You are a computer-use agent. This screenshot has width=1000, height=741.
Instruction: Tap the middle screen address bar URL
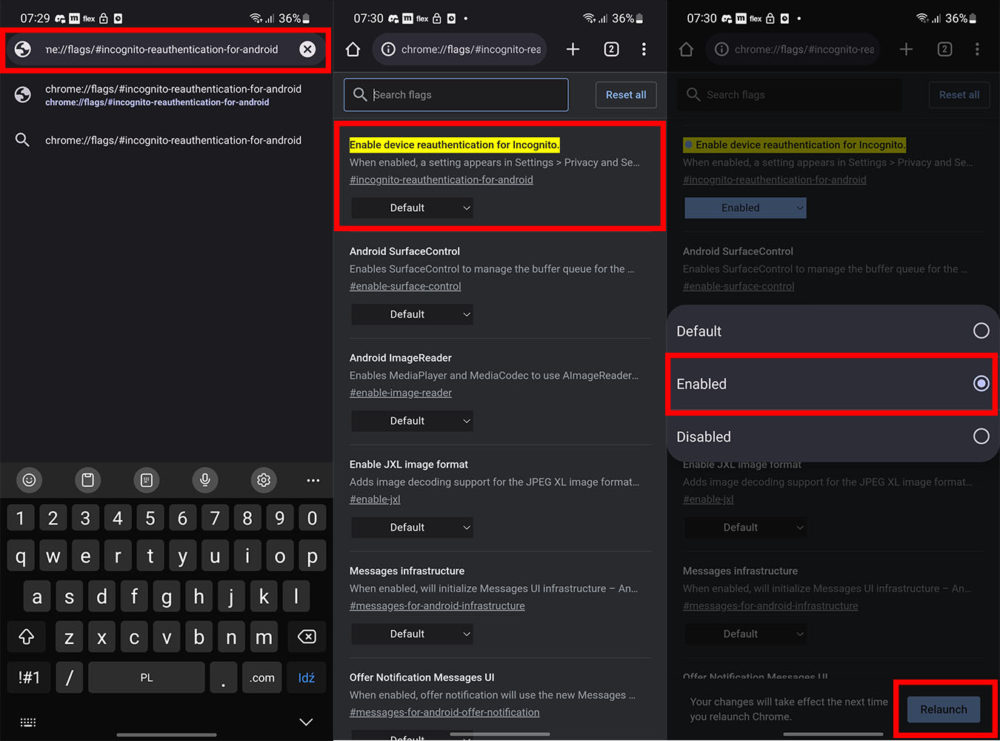471,49
